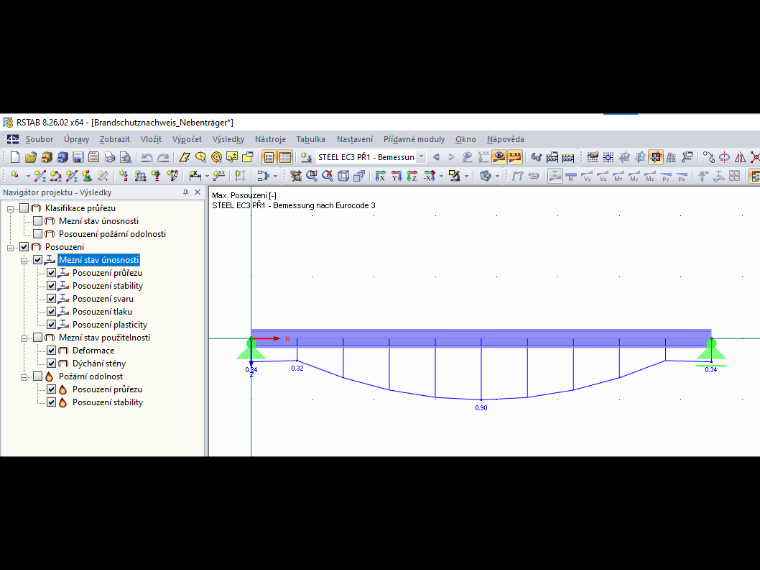
Task: Click the Save diskette icon in toolbar
Action: [78, 157]
